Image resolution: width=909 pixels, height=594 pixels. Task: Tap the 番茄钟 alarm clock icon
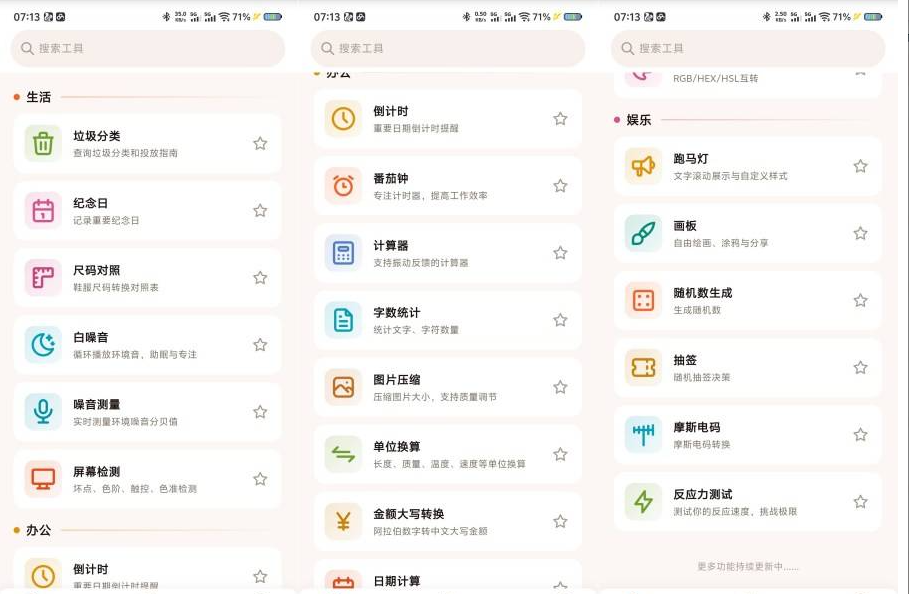[x=343, y=186]
